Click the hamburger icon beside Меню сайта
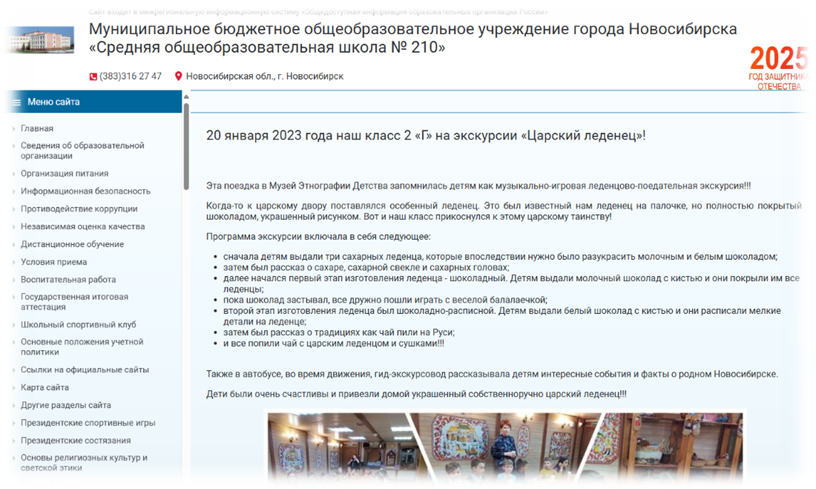The width and height of the screenshot is (816, 489). [15, 102]
